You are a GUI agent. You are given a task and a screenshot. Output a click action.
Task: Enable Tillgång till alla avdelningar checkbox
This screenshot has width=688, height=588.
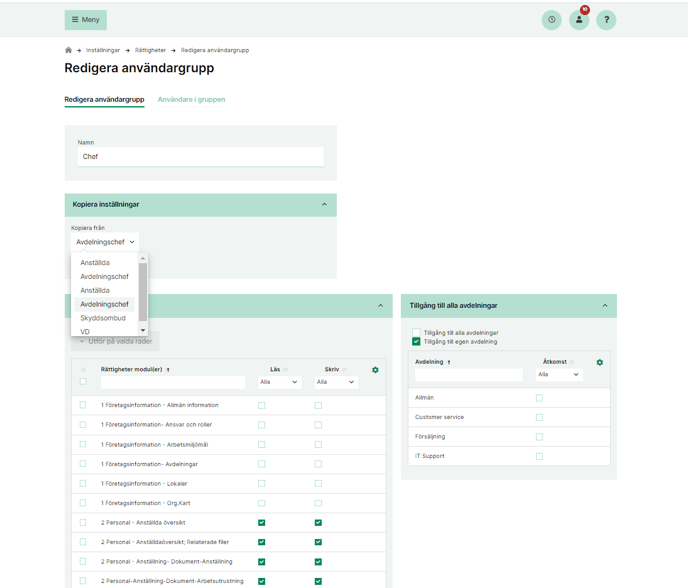pos(416,333)
